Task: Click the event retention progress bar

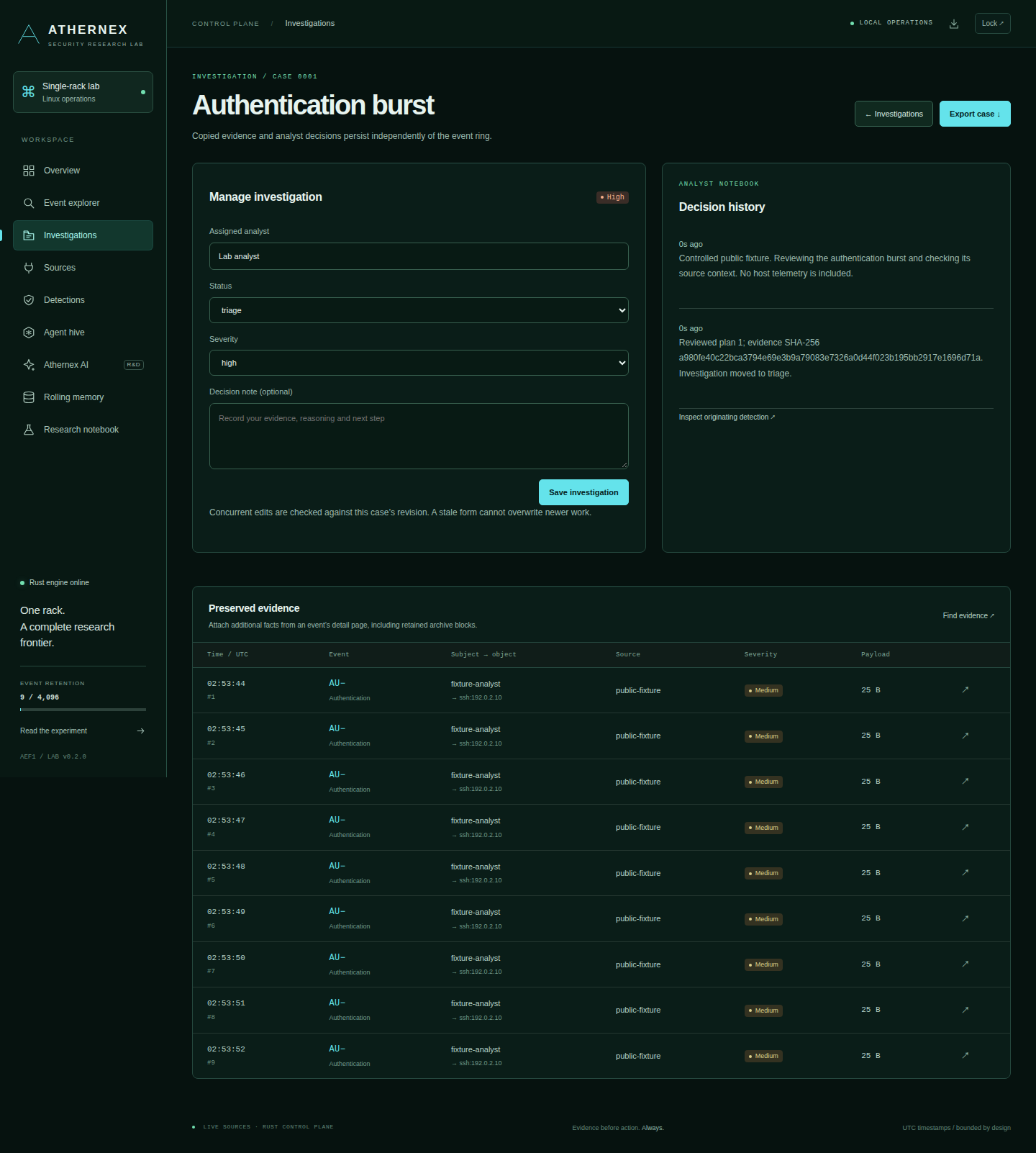Action: tap(83, 710)
